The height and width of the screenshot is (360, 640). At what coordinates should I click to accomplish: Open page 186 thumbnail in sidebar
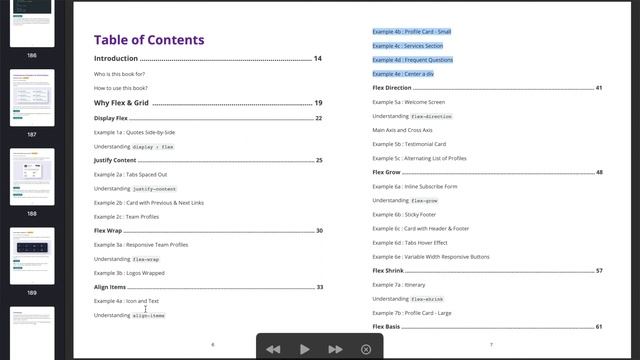[x=32, y=23]
